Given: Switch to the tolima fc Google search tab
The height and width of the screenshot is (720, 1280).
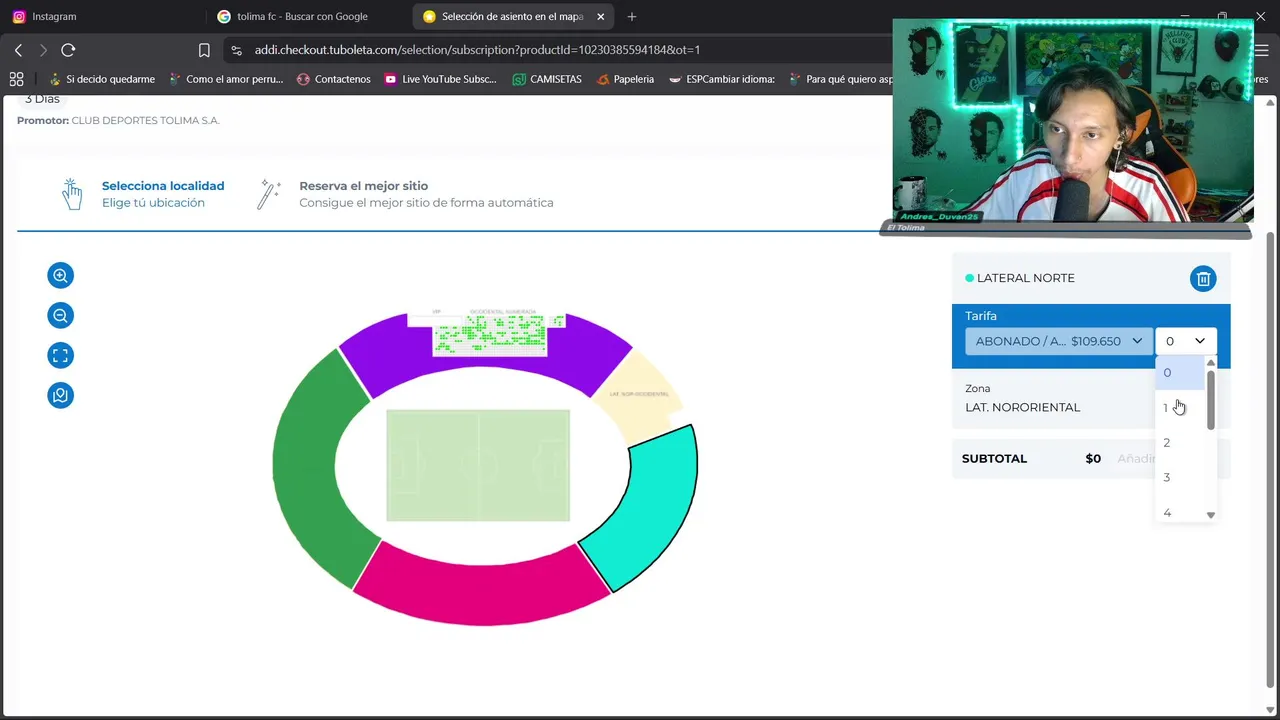Looking at the screenshot, I should (x=309, y=16).
